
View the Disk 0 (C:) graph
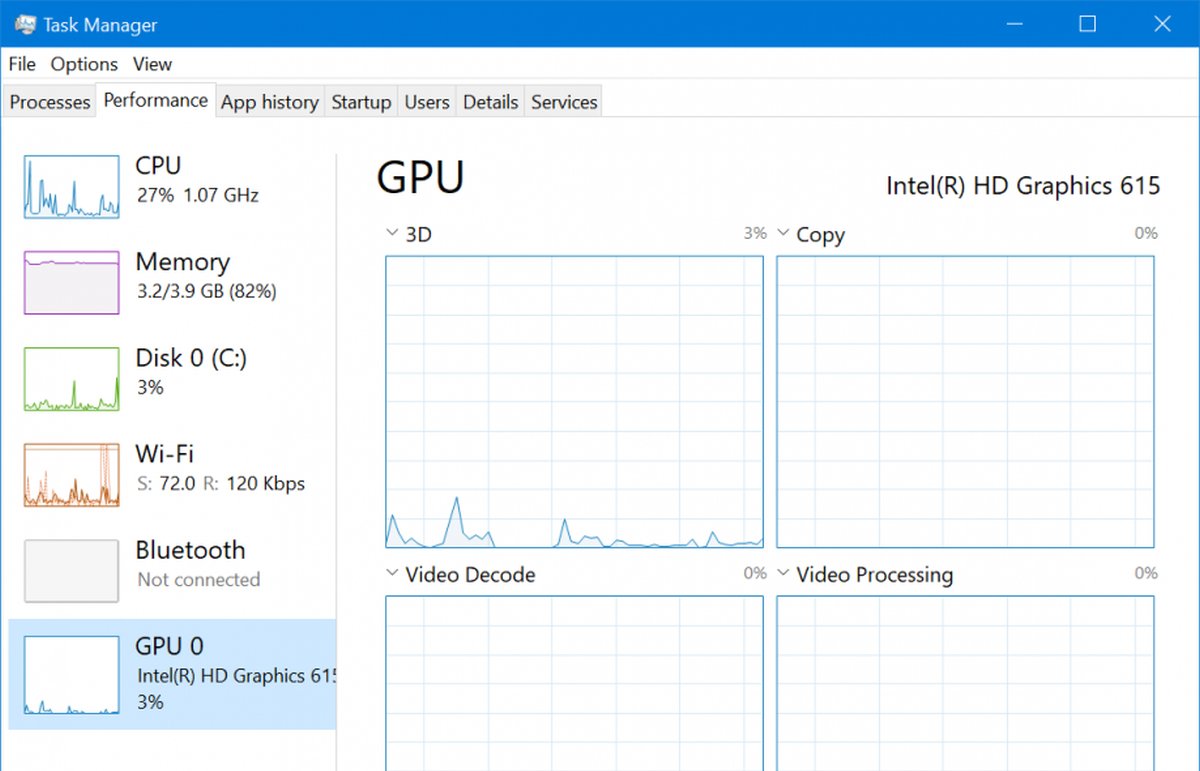click(70, 377)
